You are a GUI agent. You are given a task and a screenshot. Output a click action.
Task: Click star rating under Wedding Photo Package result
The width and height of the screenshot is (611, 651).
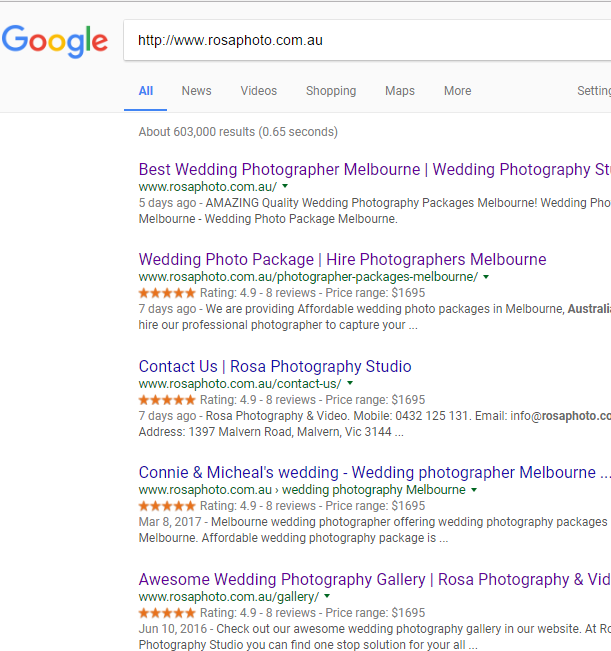pos(167,293)
